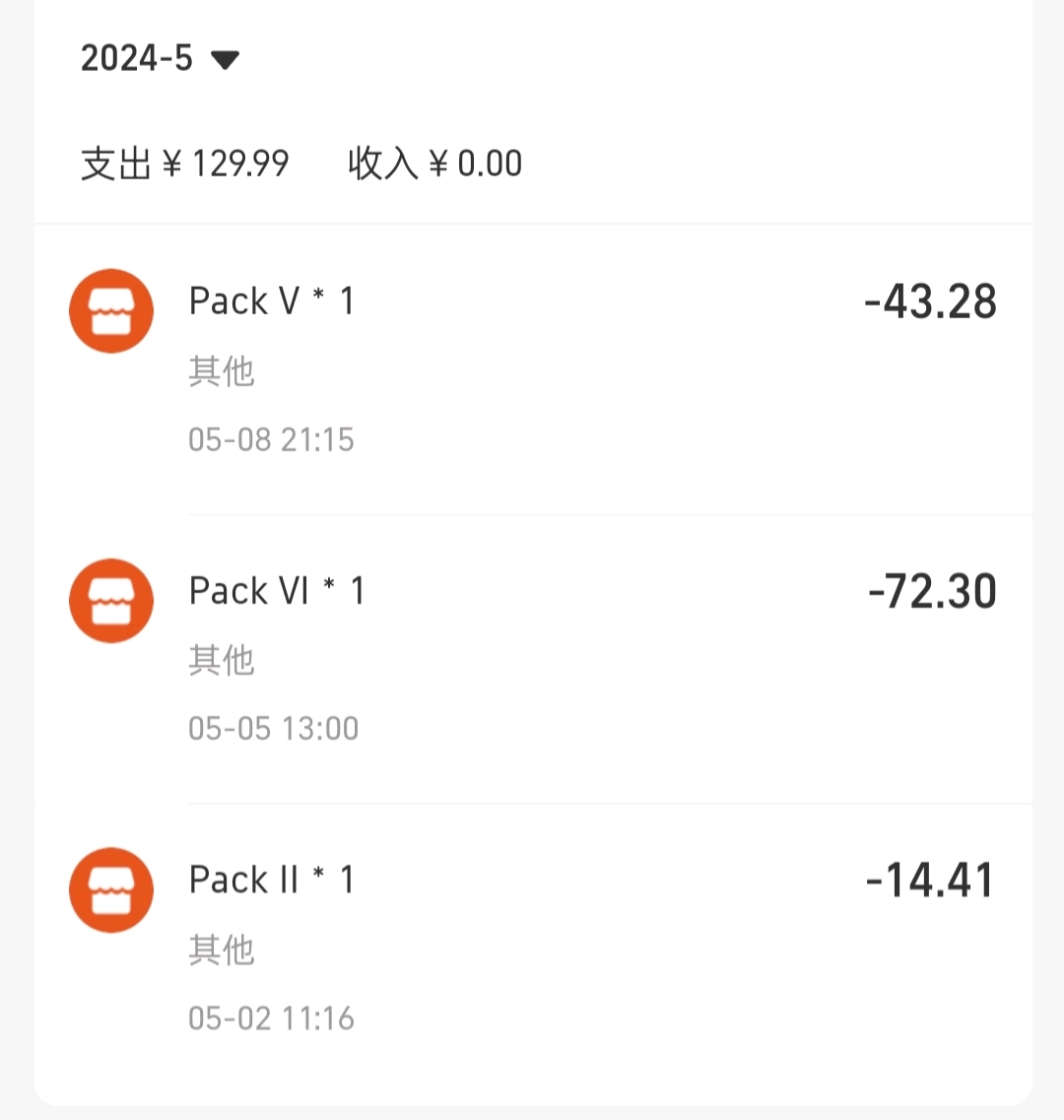The image size is (1064, 1120).
Task: Click the store icon beside Pack V
Action: (x=111, y=311)
